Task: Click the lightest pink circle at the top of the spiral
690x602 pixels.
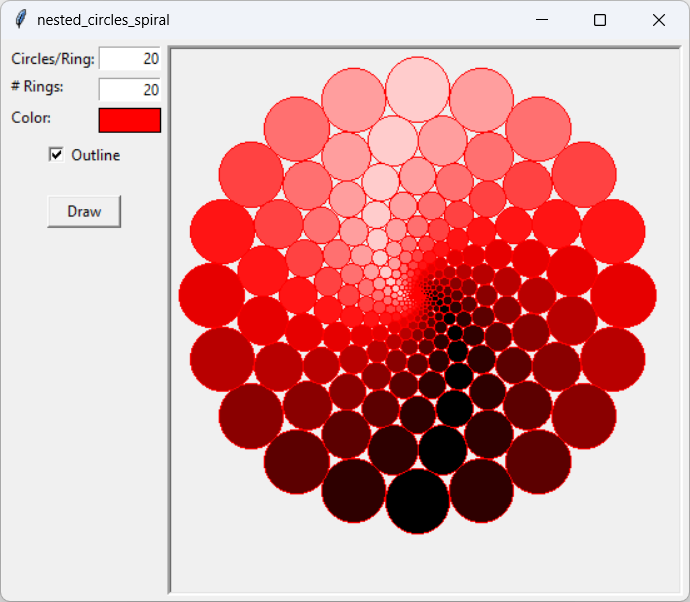Action: (417, 89)
